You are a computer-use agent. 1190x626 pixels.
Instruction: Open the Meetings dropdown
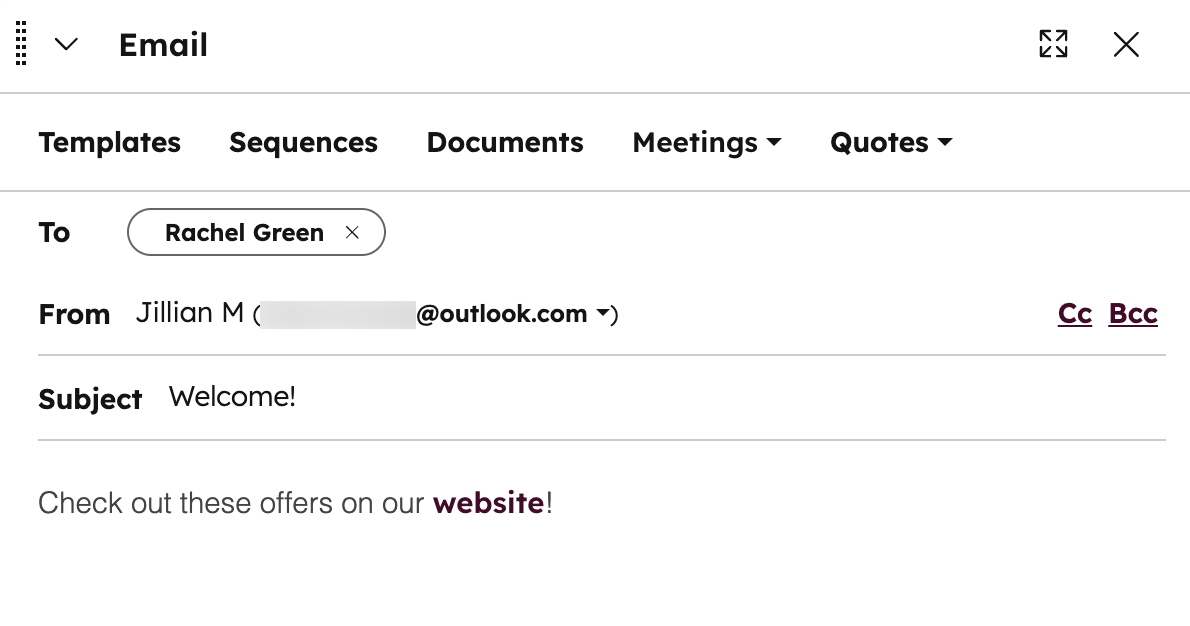707,142
